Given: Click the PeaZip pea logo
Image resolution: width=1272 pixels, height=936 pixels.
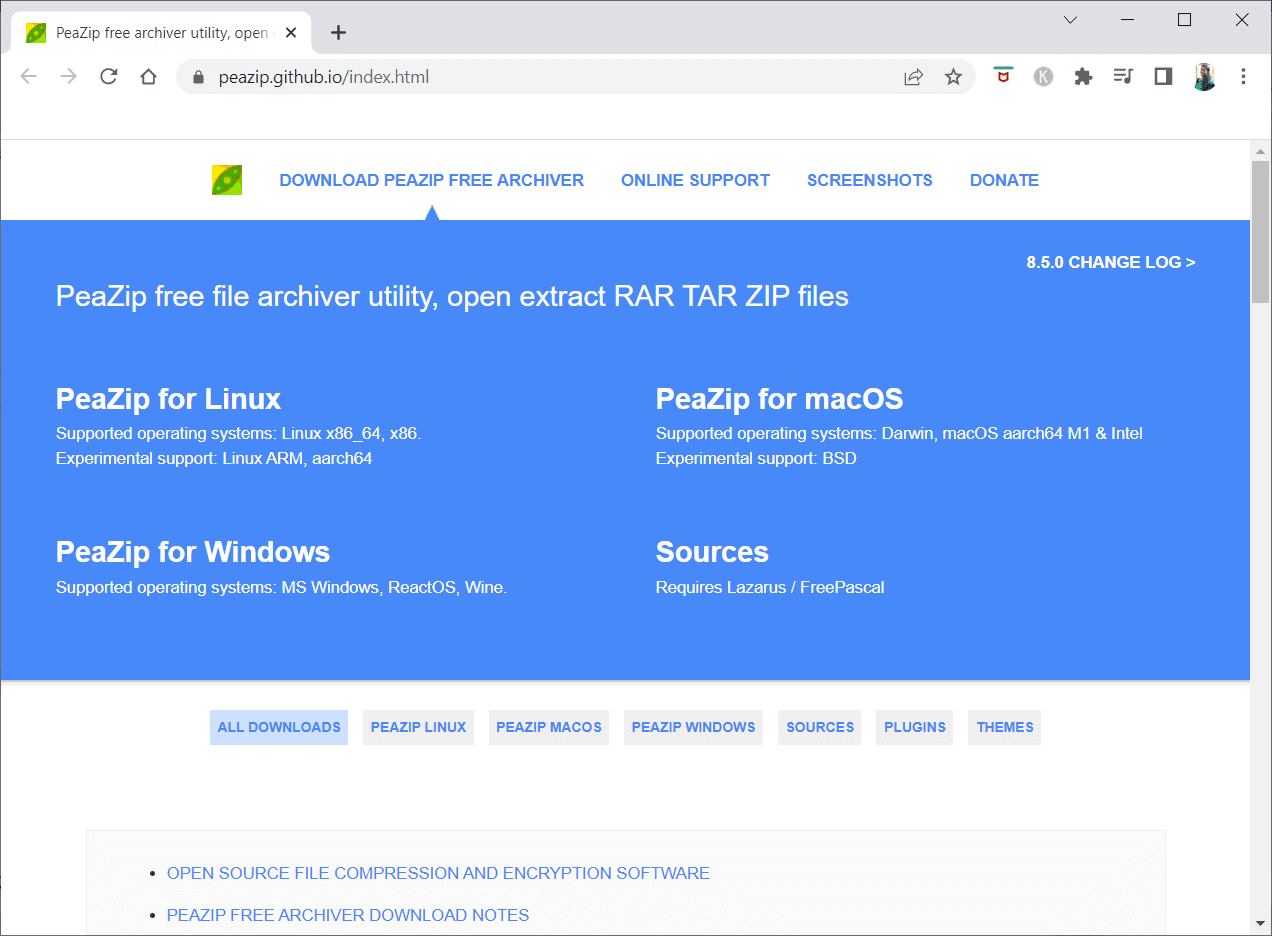Looking at the screenshot, I should pyautogui.click(x=227, y=180).
